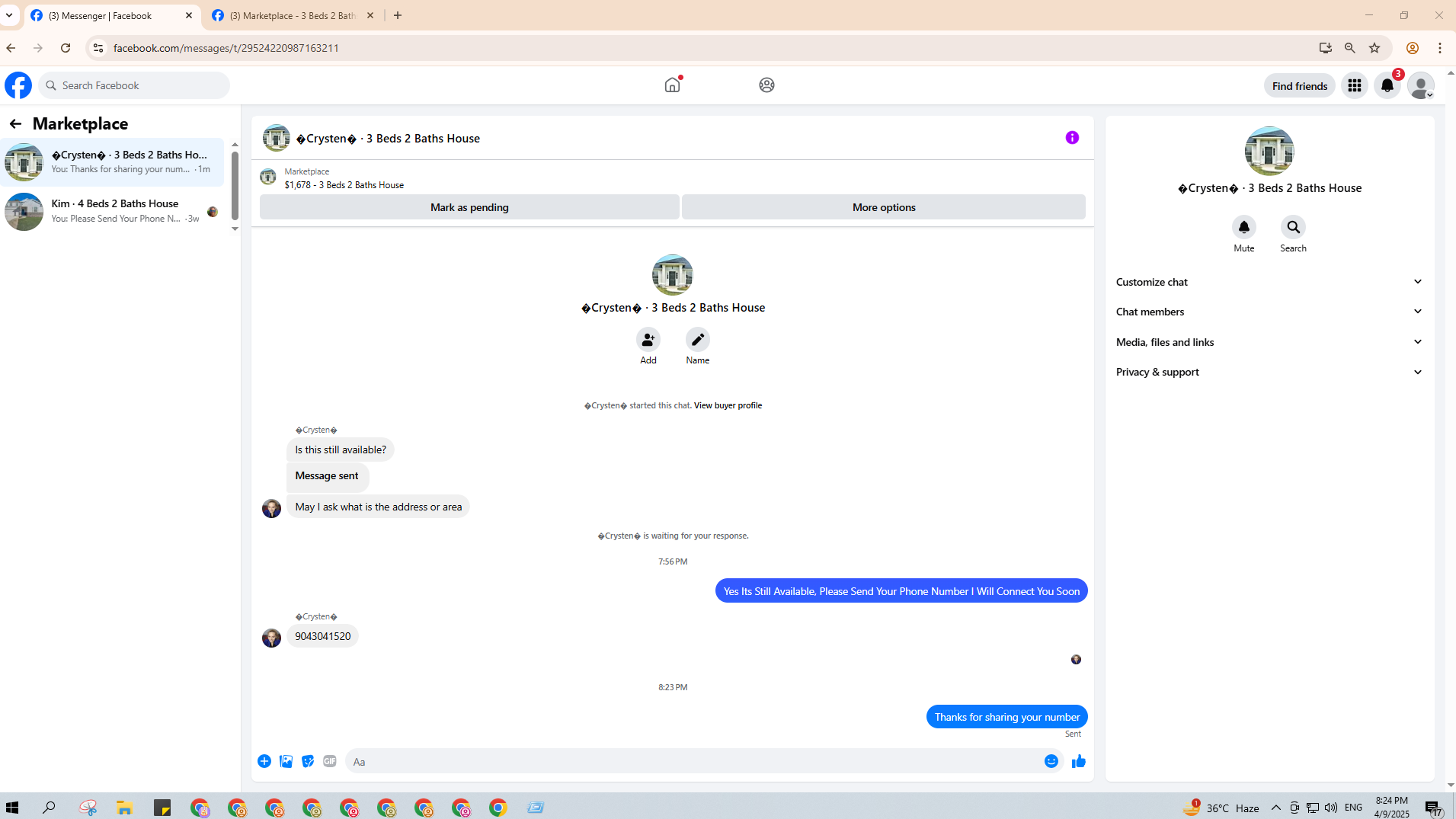Open the Facebook menu grid icon
Image resolution: width=1456 pixels, height=819 pixels.
tap(1354, 86)
